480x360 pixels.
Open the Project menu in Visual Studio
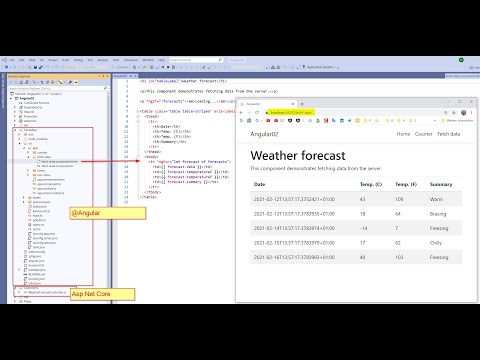pos(53,60)
